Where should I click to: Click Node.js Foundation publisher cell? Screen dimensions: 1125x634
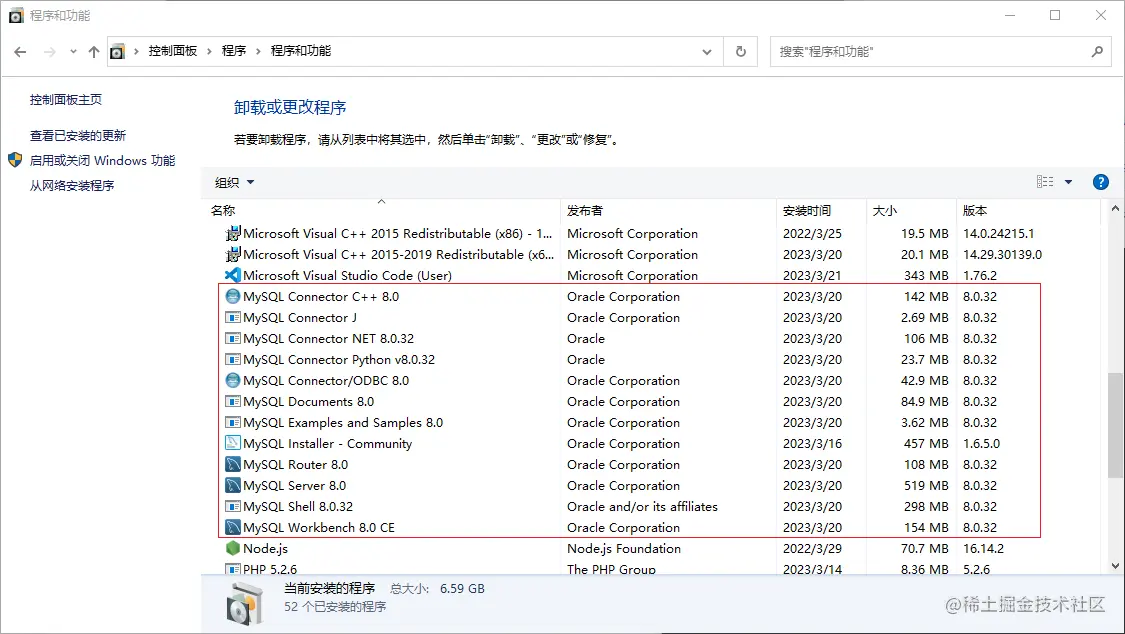coord(623,549)
